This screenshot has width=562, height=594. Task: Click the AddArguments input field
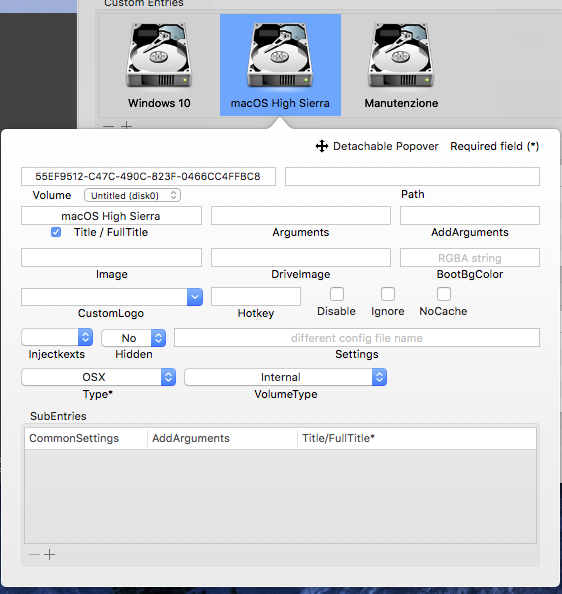point(470,216)
